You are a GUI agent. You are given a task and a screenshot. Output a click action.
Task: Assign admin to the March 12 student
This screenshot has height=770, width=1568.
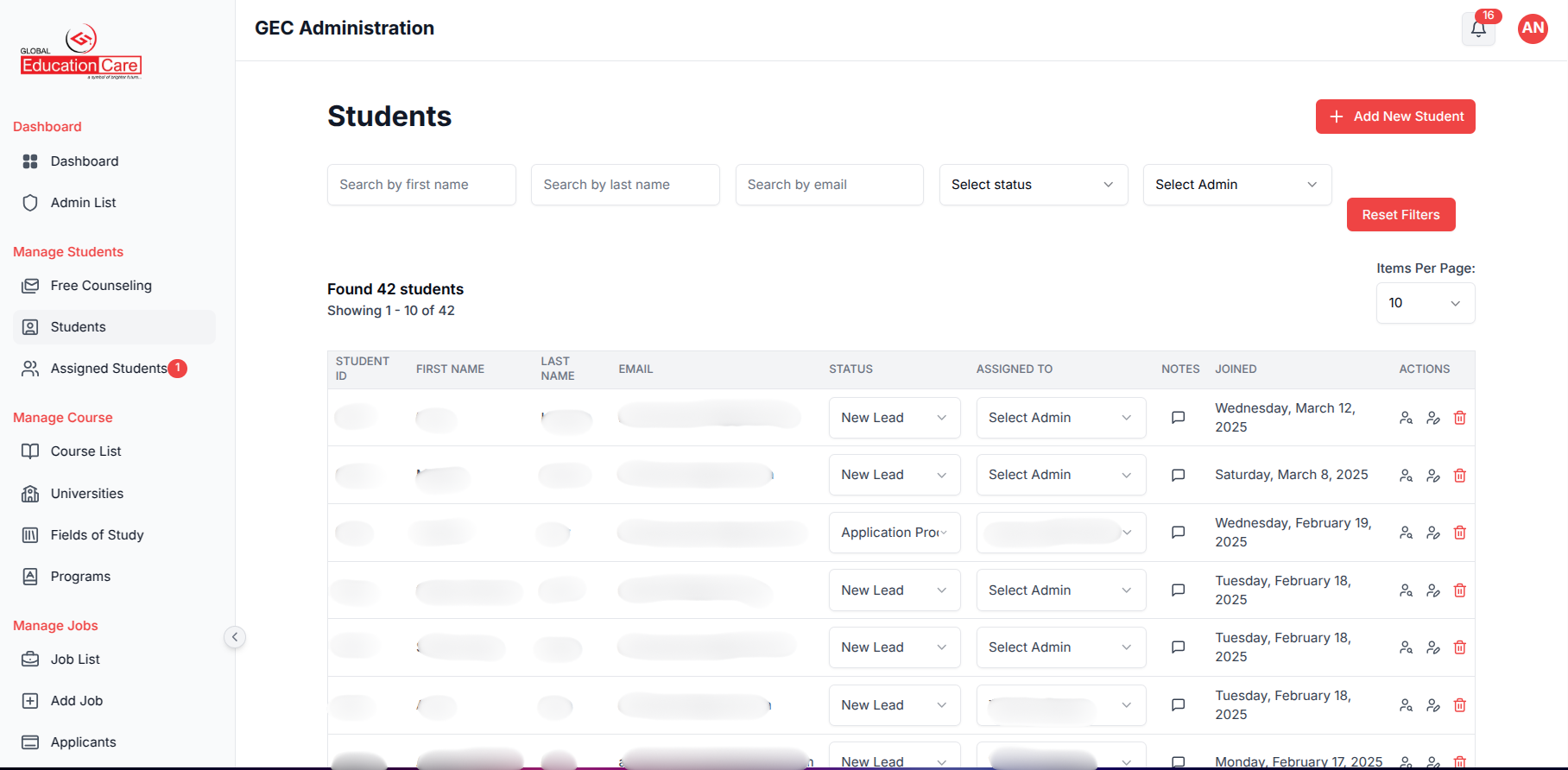(1060, 418)
